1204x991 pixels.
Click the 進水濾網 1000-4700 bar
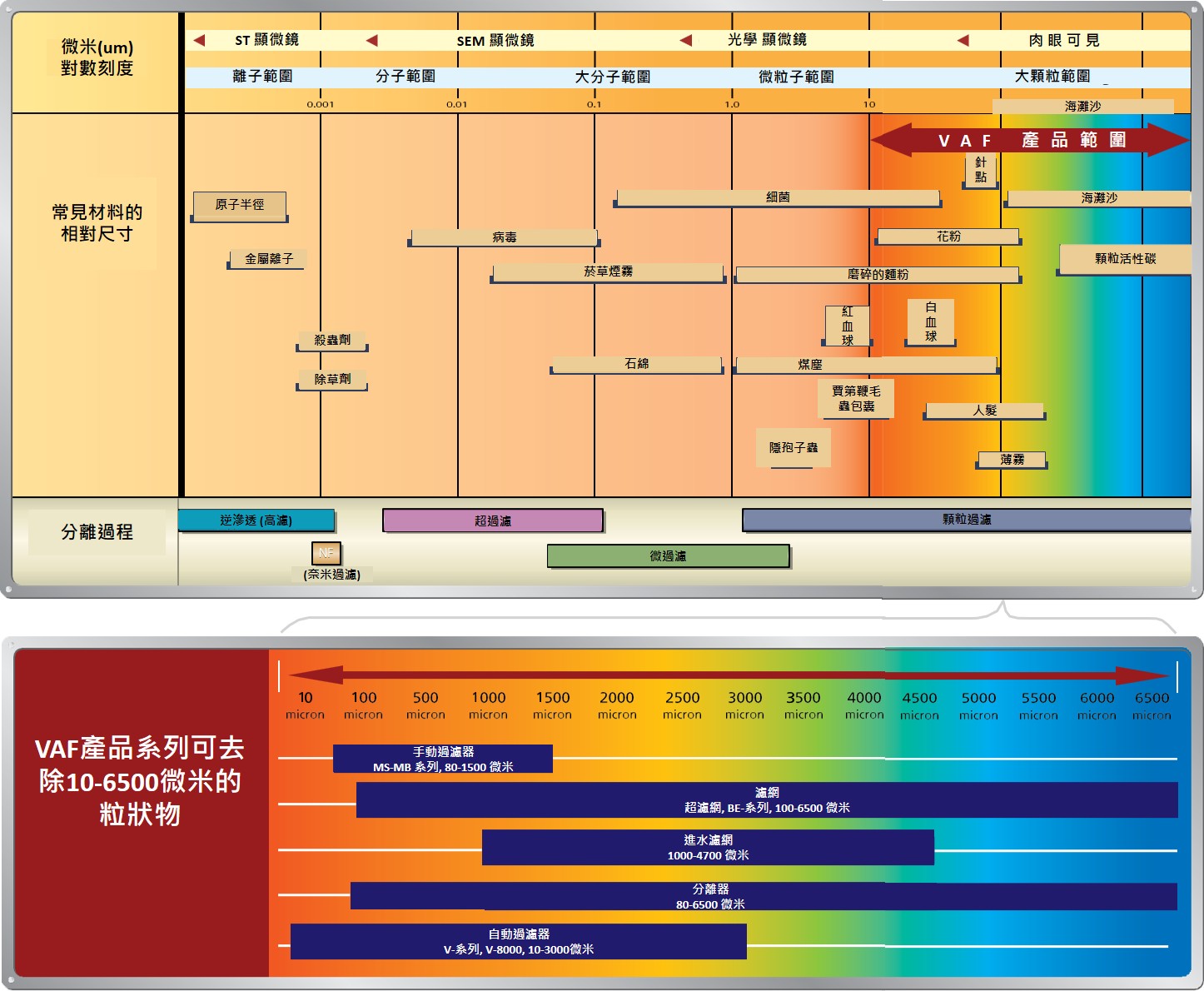(x=708, y=848)
